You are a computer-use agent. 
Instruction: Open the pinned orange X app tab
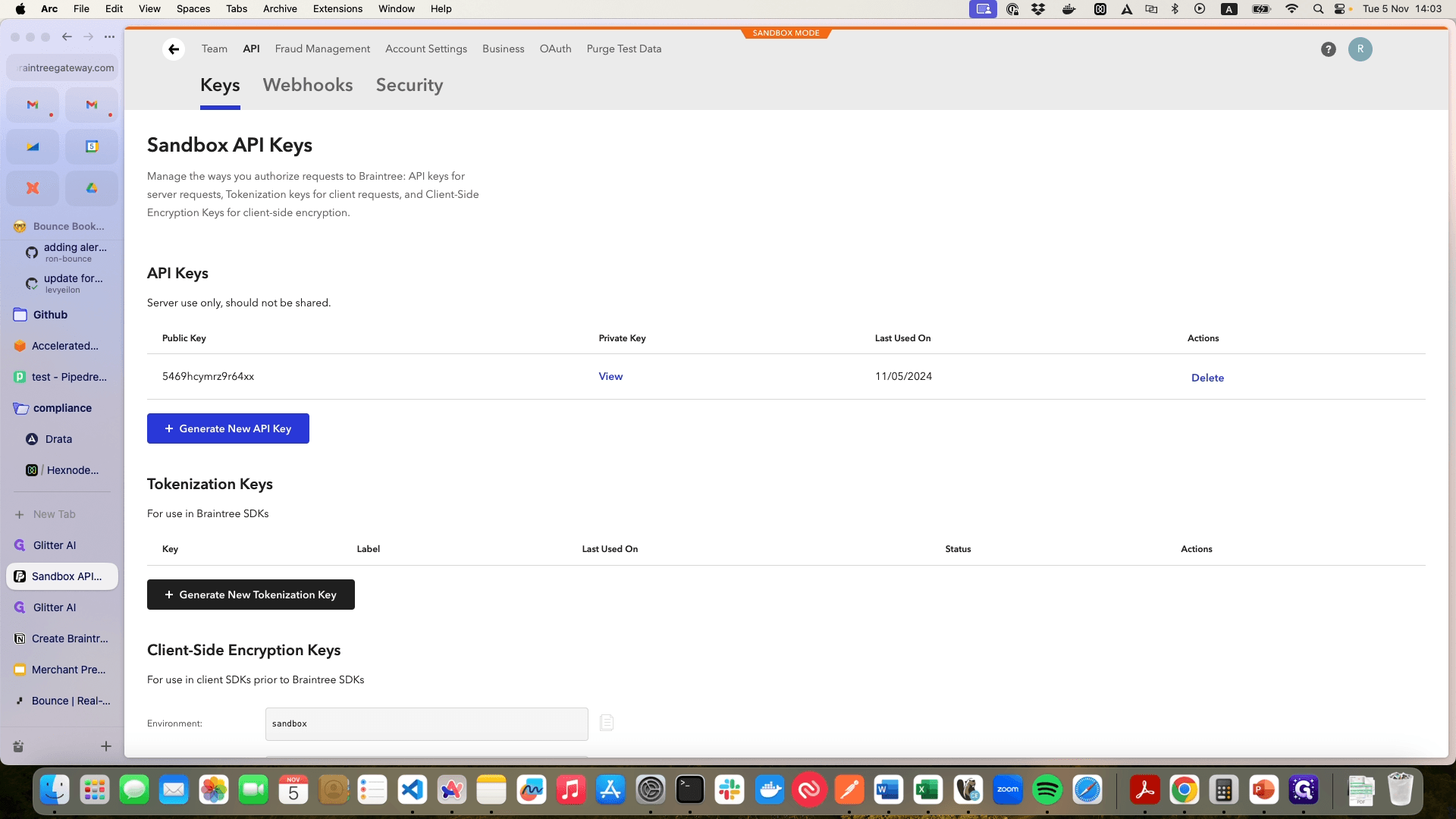point(33,188)
